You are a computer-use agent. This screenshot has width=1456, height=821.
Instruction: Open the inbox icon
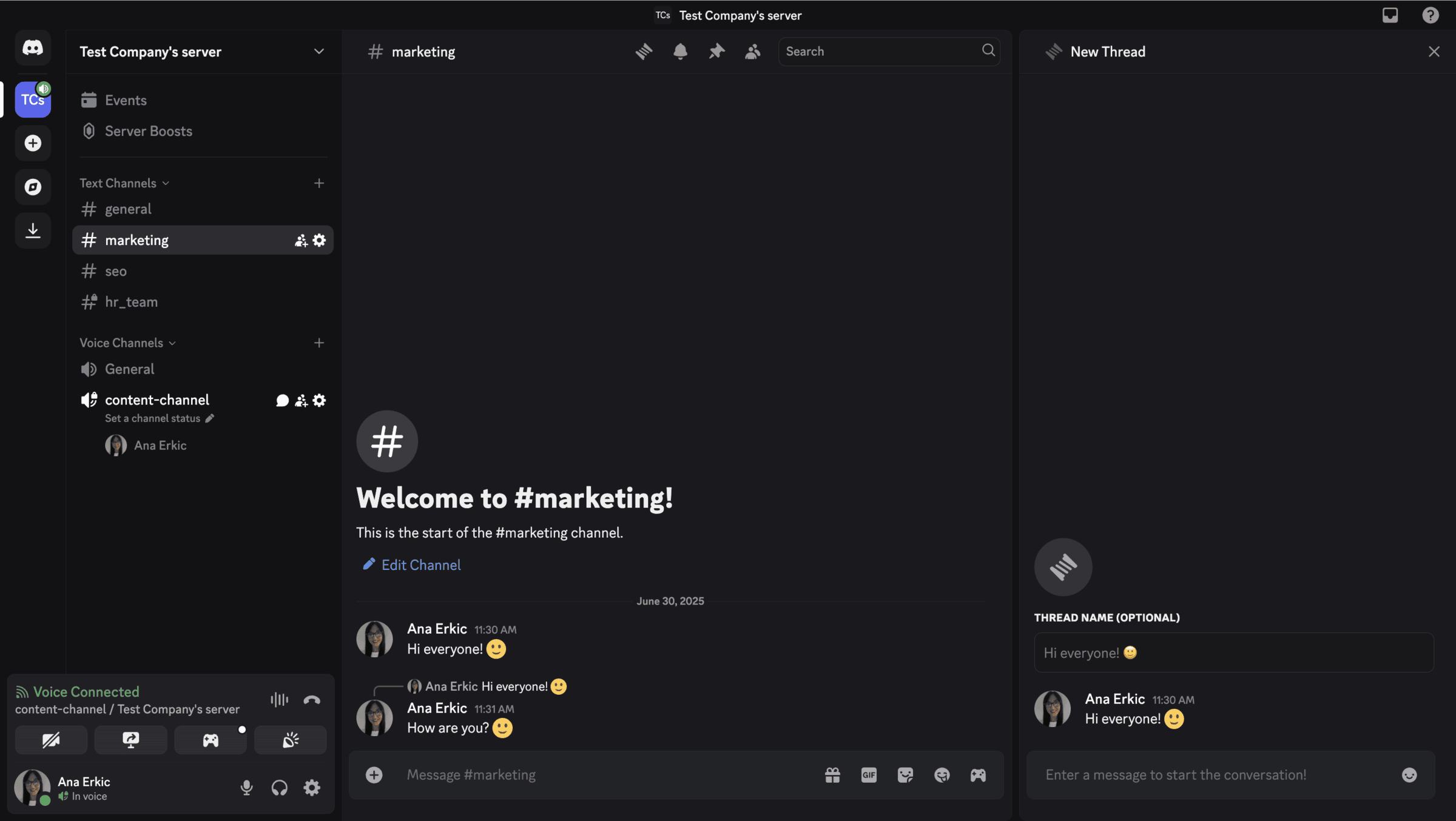1390,15
